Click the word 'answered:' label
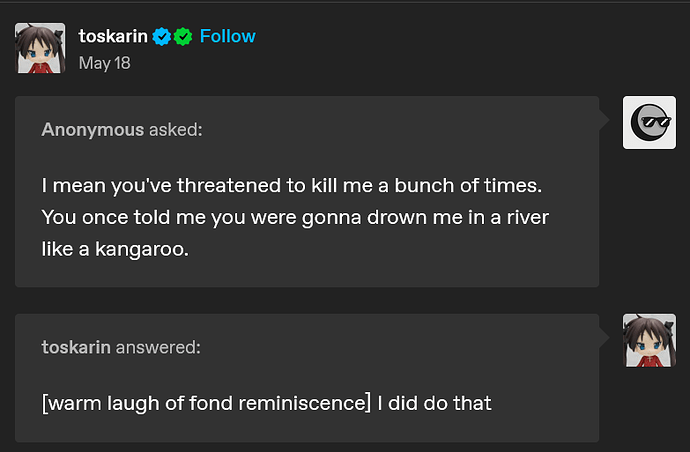This screenshot has width=690, height=452. click(x=158, y=348)
